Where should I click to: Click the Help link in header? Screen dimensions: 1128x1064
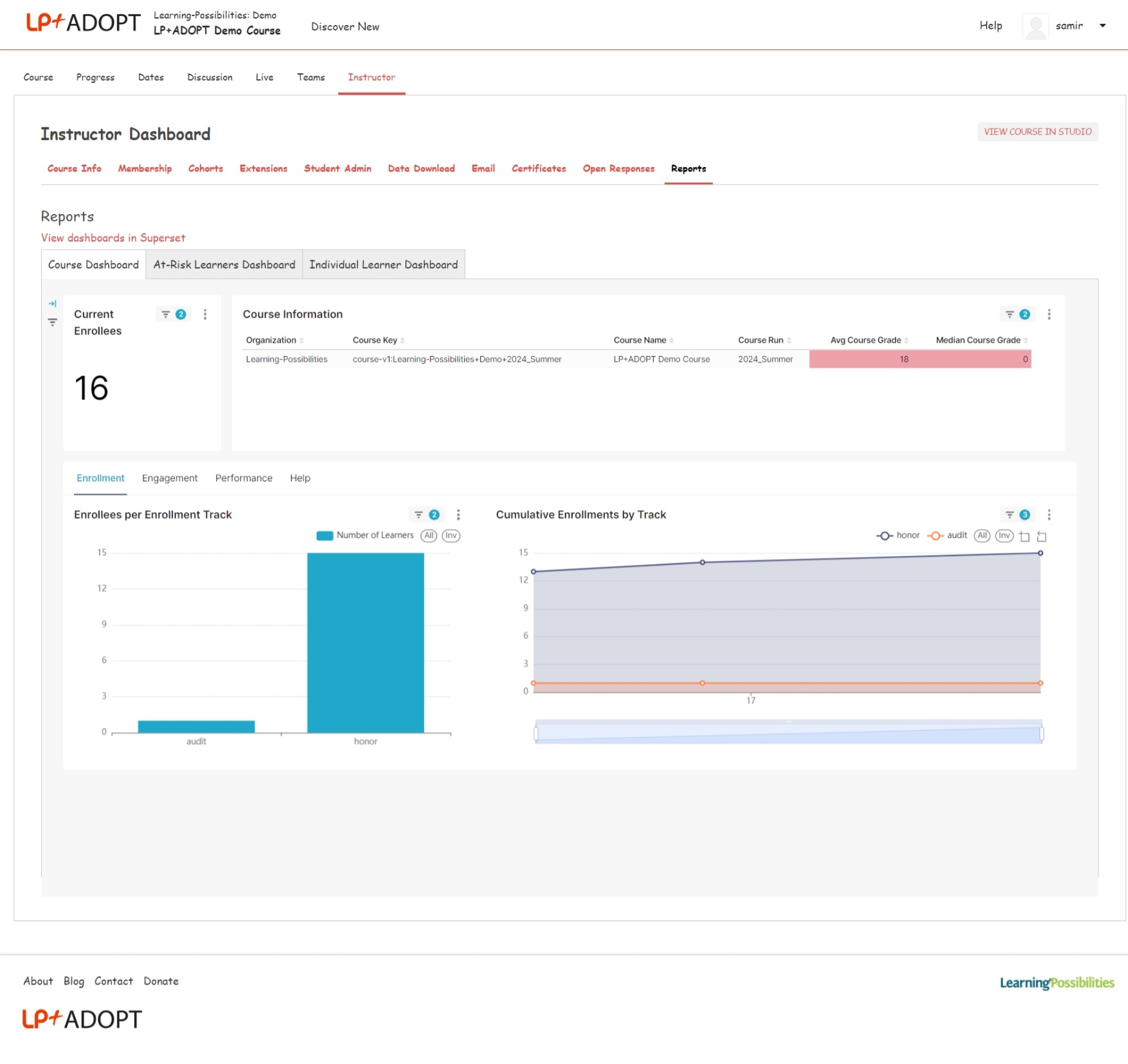(990, 26)
